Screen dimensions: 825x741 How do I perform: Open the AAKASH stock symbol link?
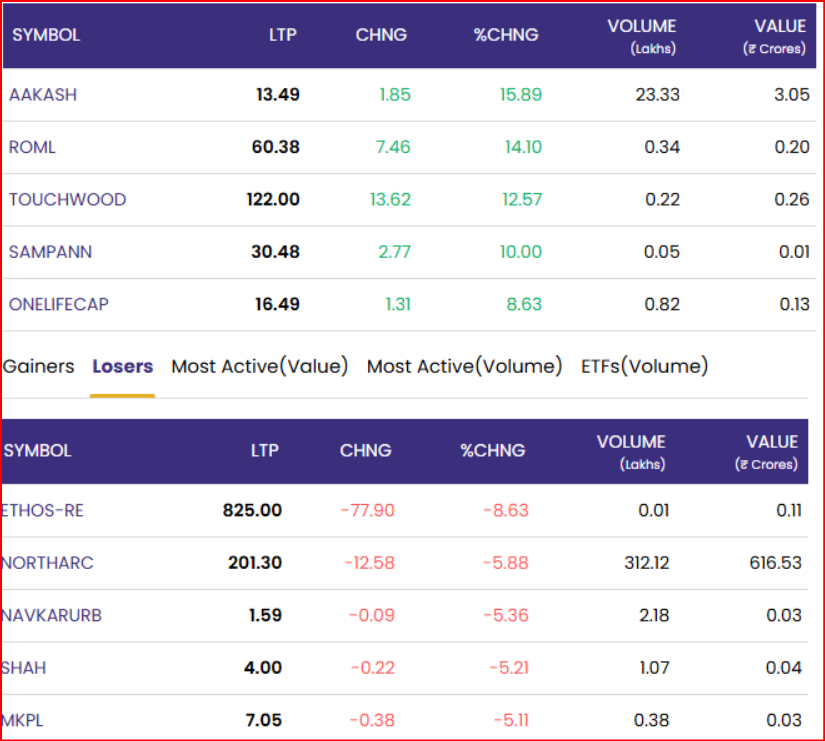[x=43, y=95]
